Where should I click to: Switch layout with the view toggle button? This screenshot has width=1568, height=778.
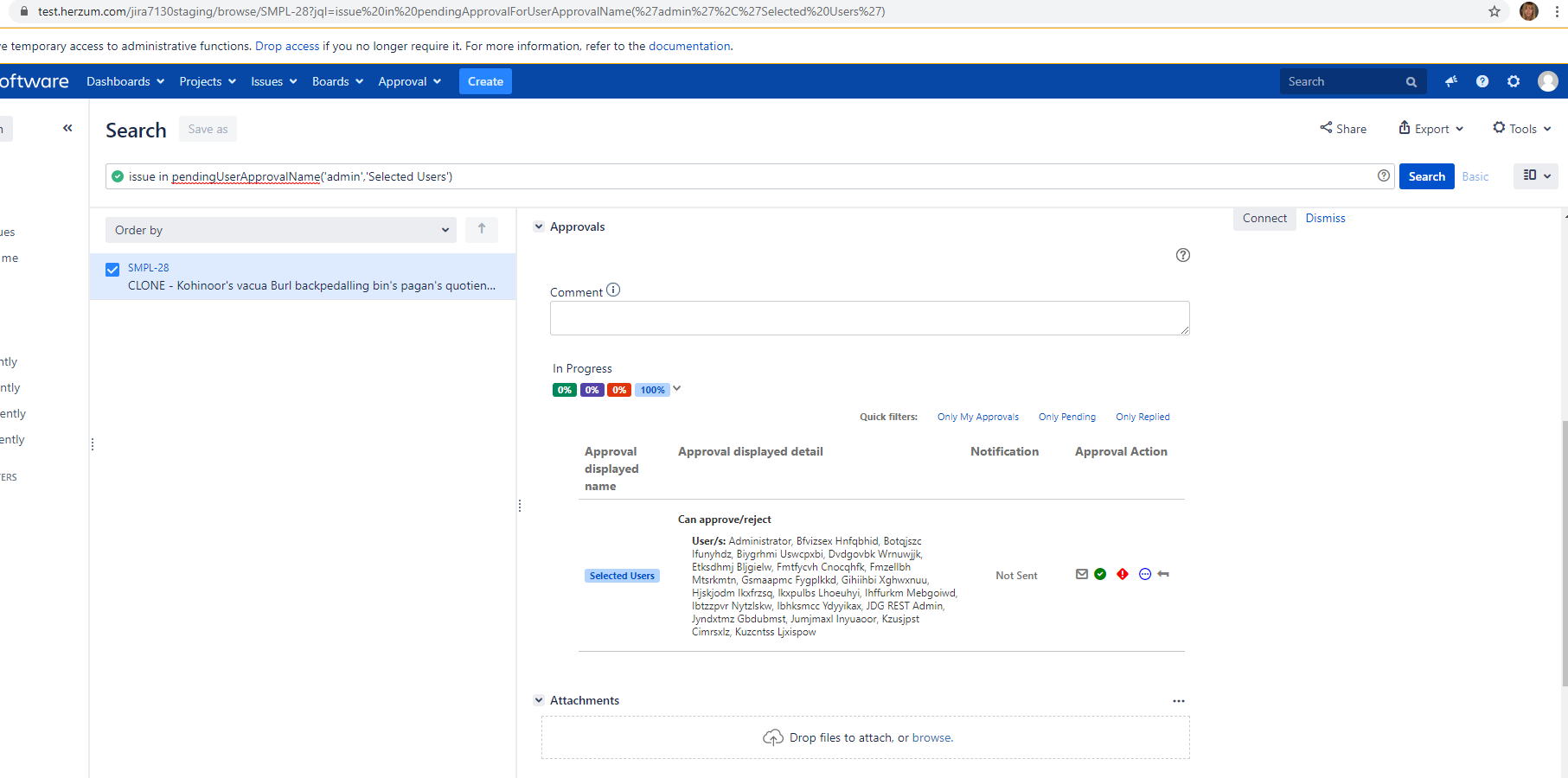point(1535,175)
